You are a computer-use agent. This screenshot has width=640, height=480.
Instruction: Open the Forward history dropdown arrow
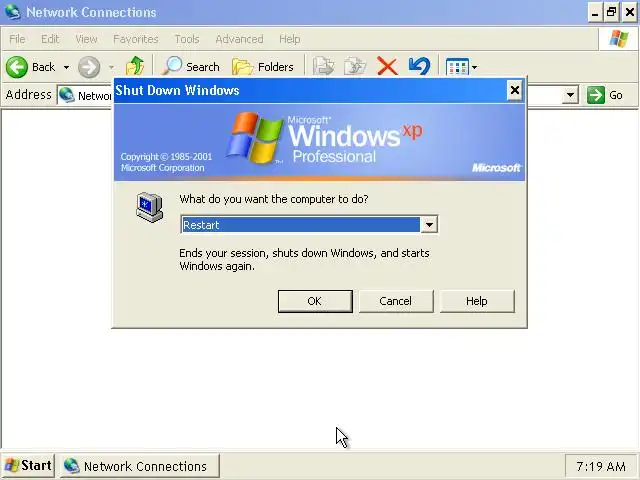111,67
